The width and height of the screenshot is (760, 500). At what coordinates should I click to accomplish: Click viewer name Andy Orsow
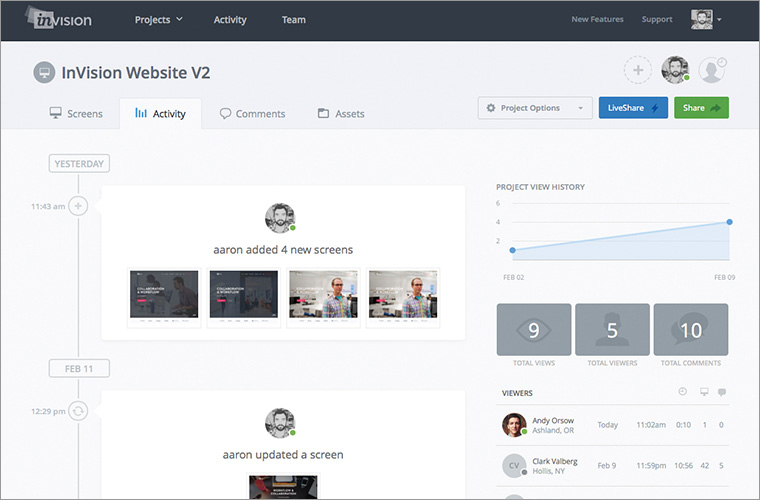[553, 421]
